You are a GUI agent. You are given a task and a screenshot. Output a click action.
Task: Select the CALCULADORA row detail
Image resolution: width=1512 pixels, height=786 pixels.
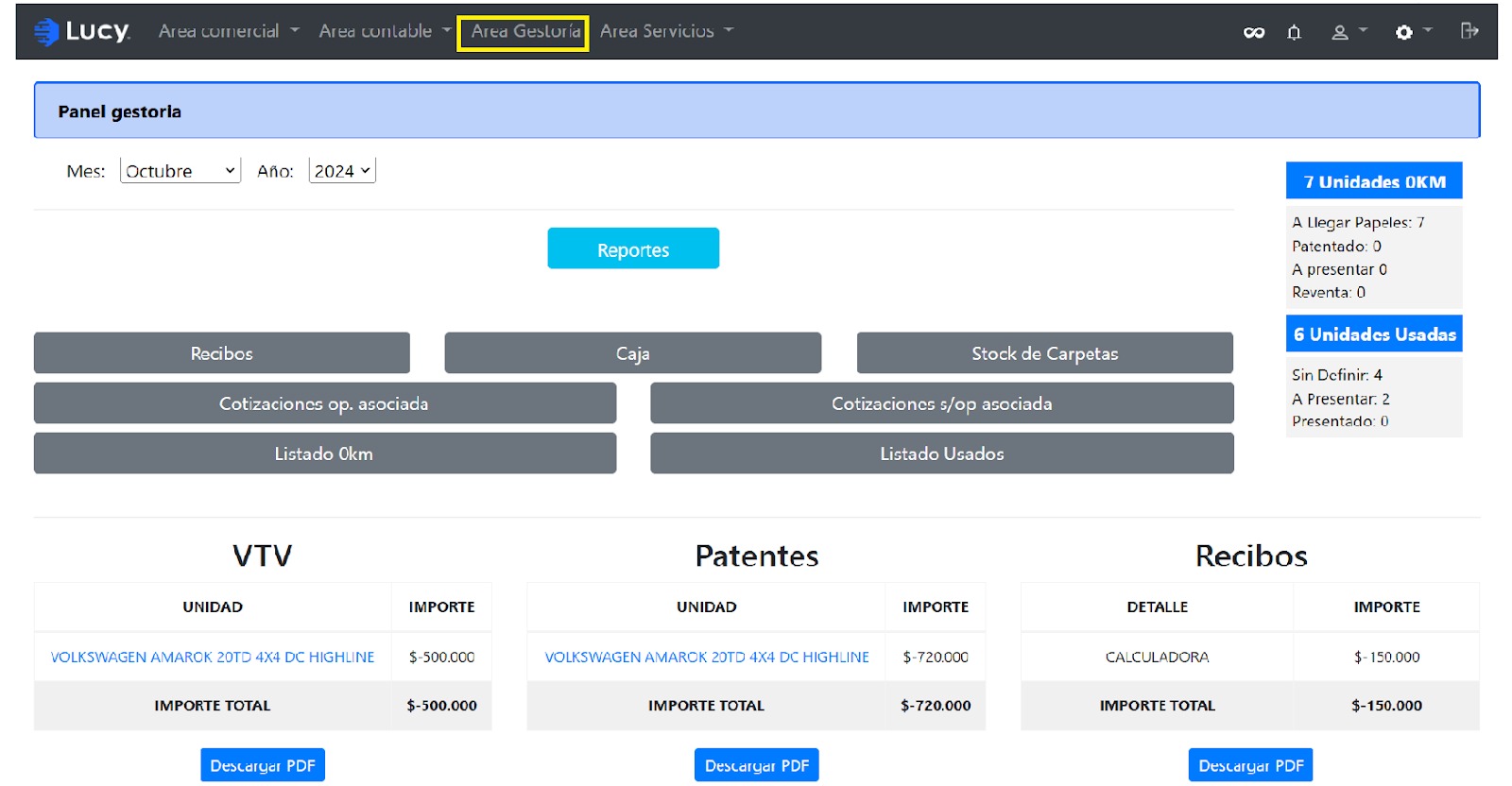[1157, 657]
